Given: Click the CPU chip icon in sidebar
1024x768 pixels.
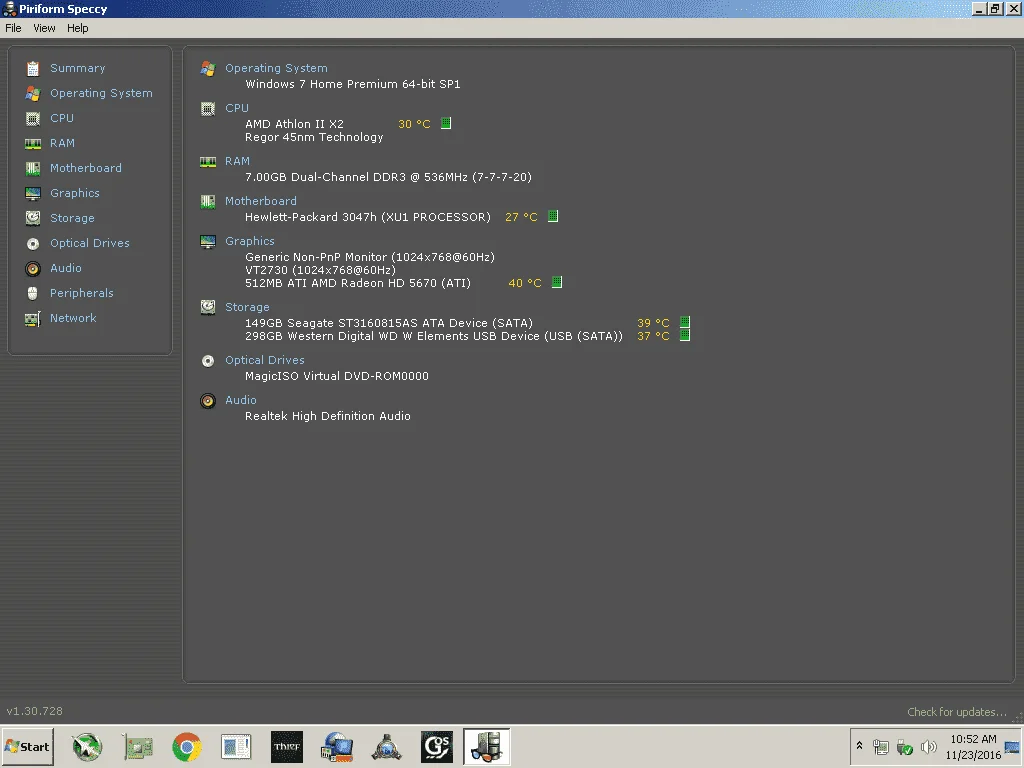Looking at the screenshot, I should click(x=33, y=118).
